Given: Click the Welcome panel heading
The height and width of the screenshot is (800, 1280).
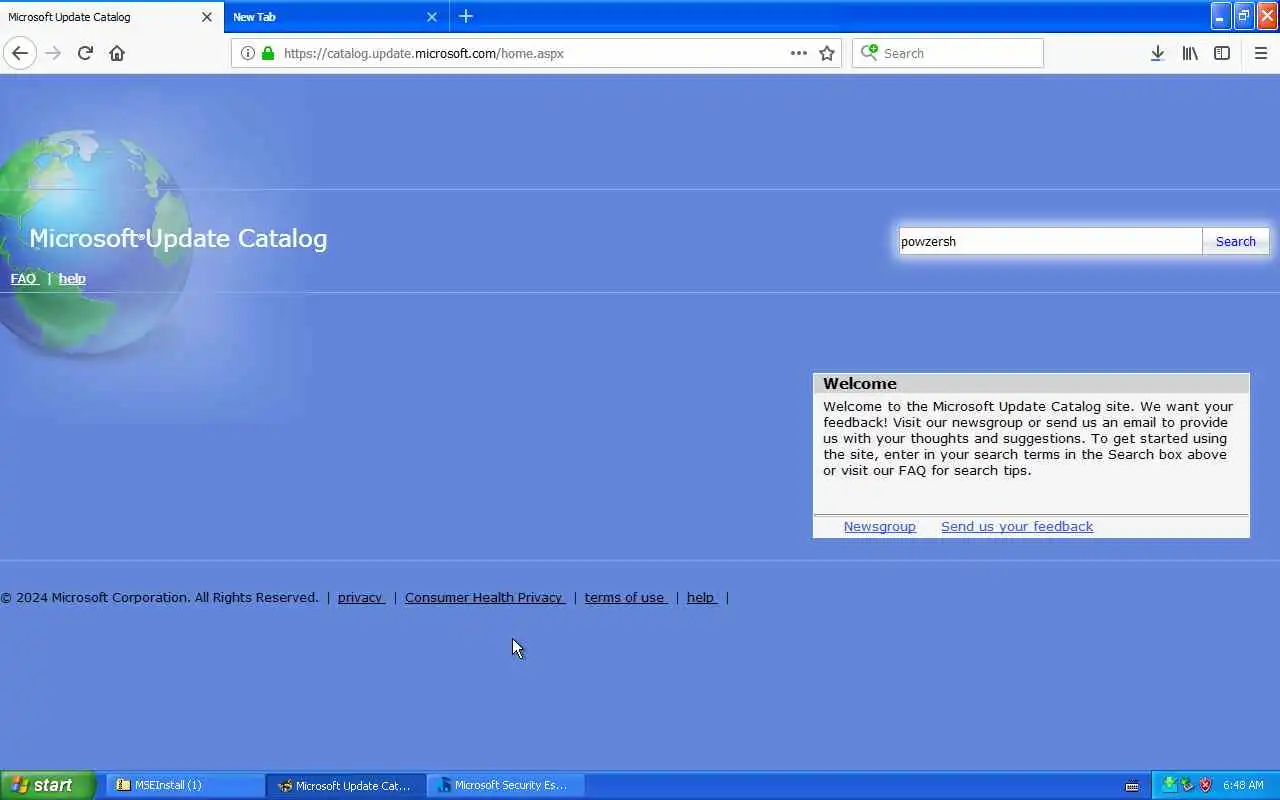Looking at the screenshot, I should pyautogui.click(x=860, y=383).
